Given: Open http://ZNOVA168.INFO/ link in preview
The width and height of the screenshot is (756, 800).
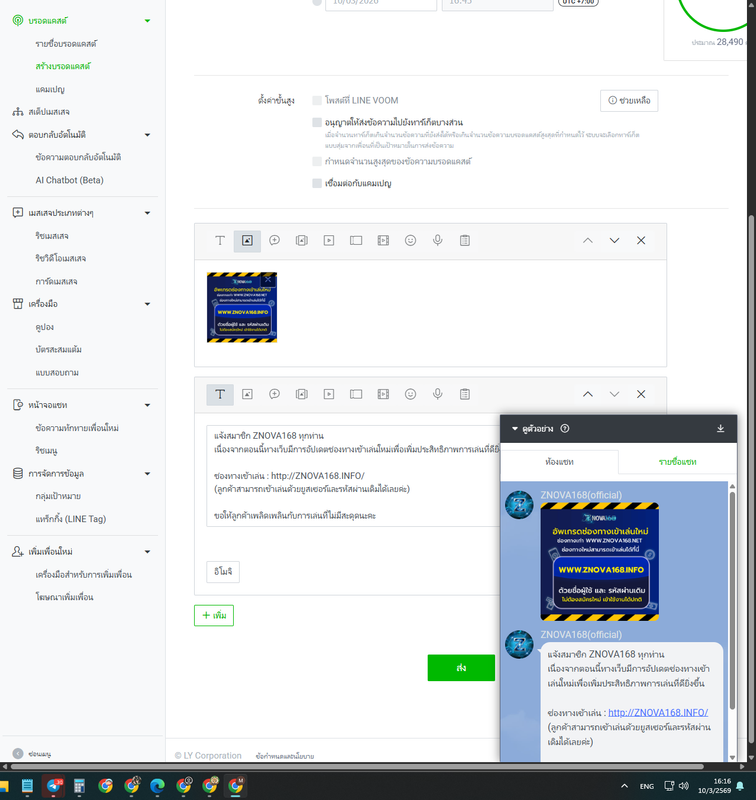Looking at the screenshot, I should click(658, 712).
